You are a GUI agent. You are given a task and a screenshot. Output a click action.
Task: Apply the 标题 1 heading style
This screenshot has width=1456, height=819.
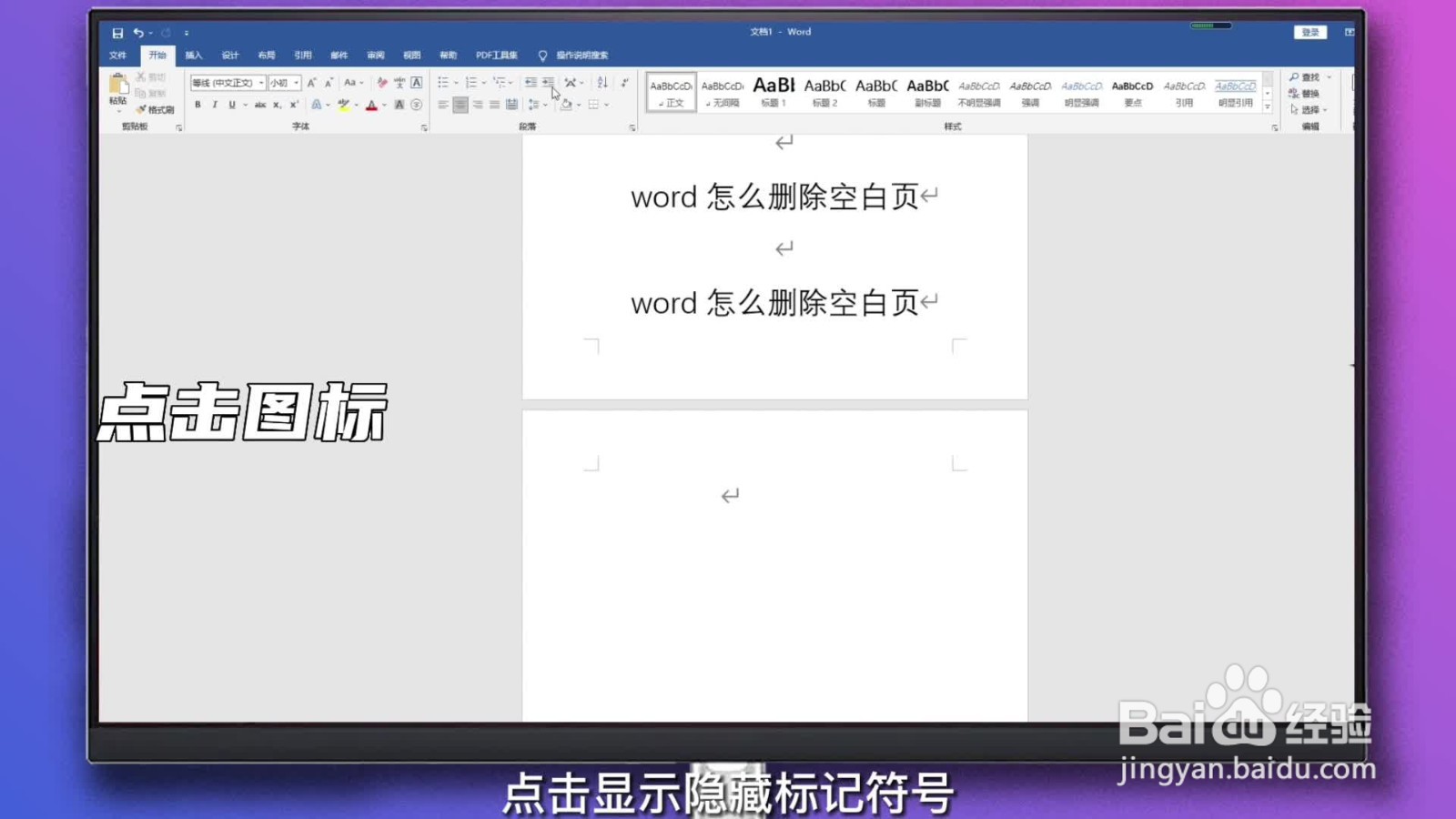773,90
